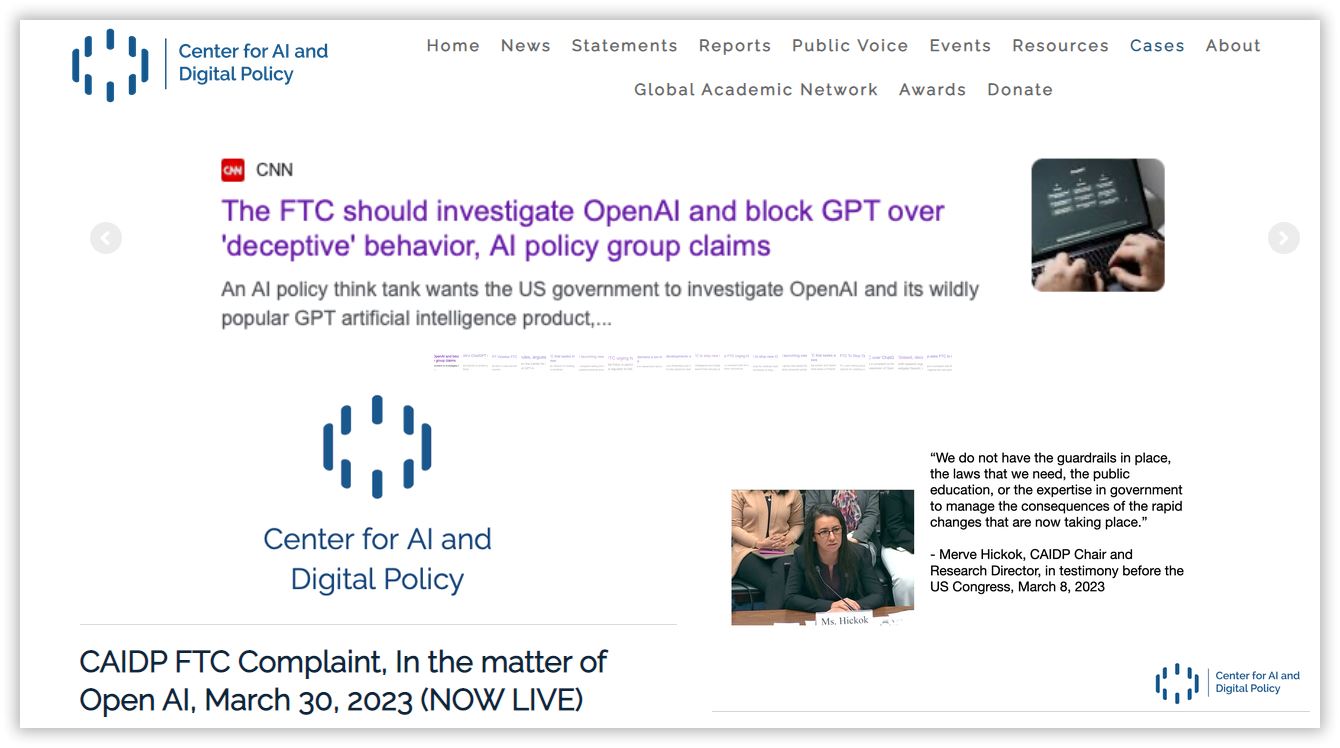Click the Merve Hickok attribution text
Viewport: 1340px width, 748px height.
[x=1056, y=570]
